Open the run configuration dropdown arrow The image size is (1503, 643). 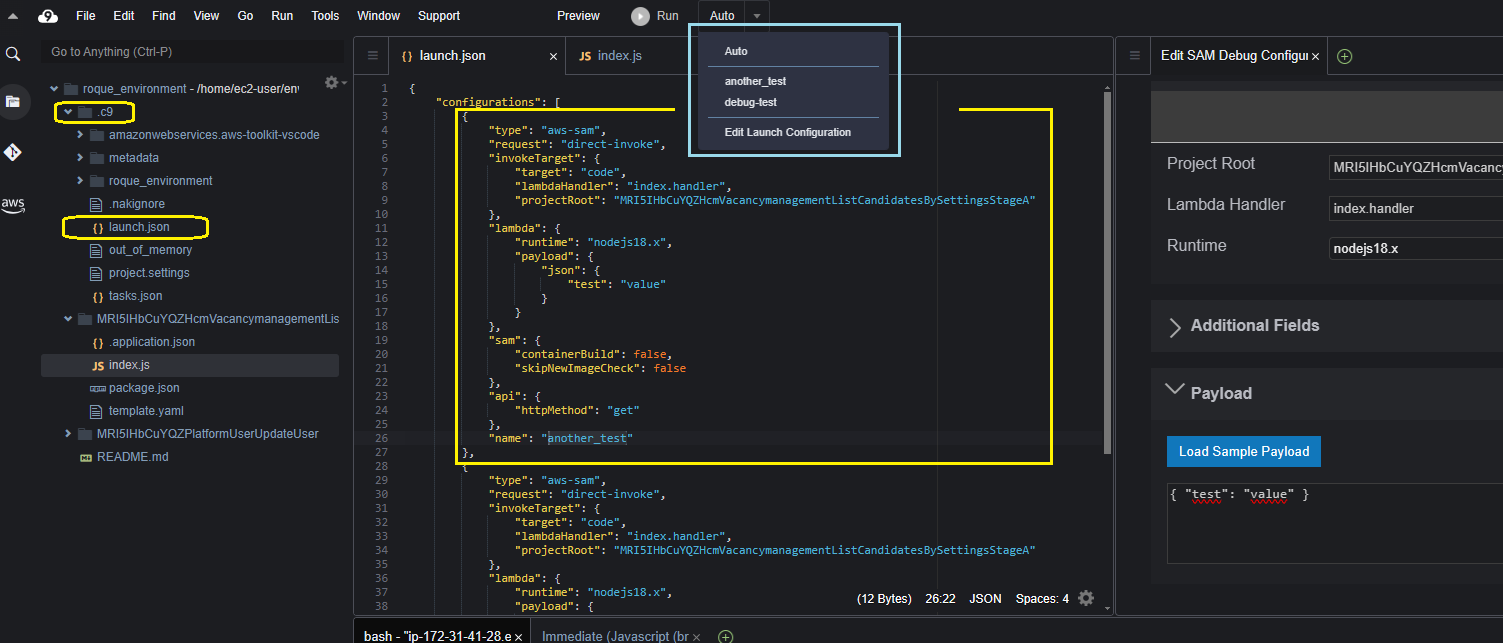(757, 16)
